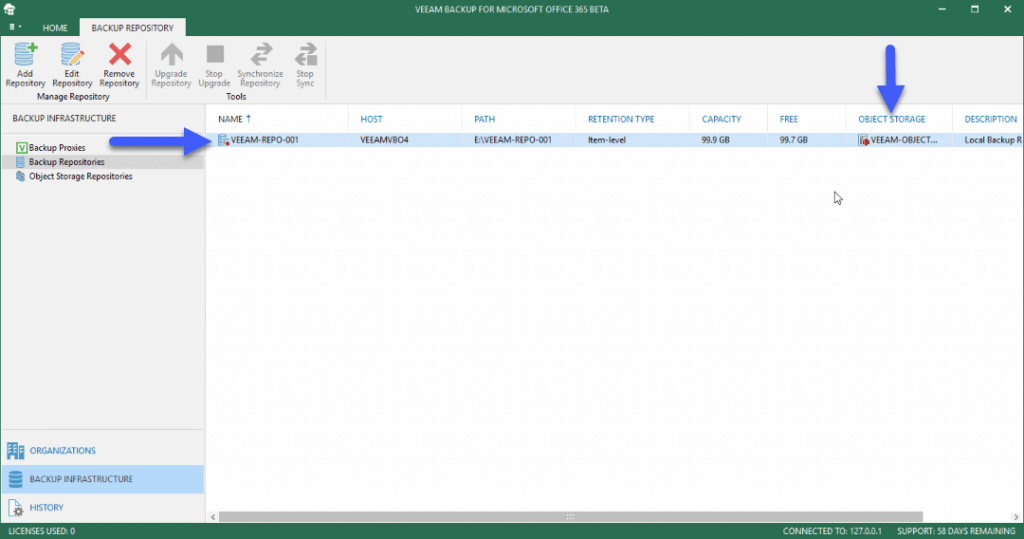Screen dimensions: 1024x539
Task: Click the horizontal scrollbar left arrow
Action: click(x=213, y=517)
